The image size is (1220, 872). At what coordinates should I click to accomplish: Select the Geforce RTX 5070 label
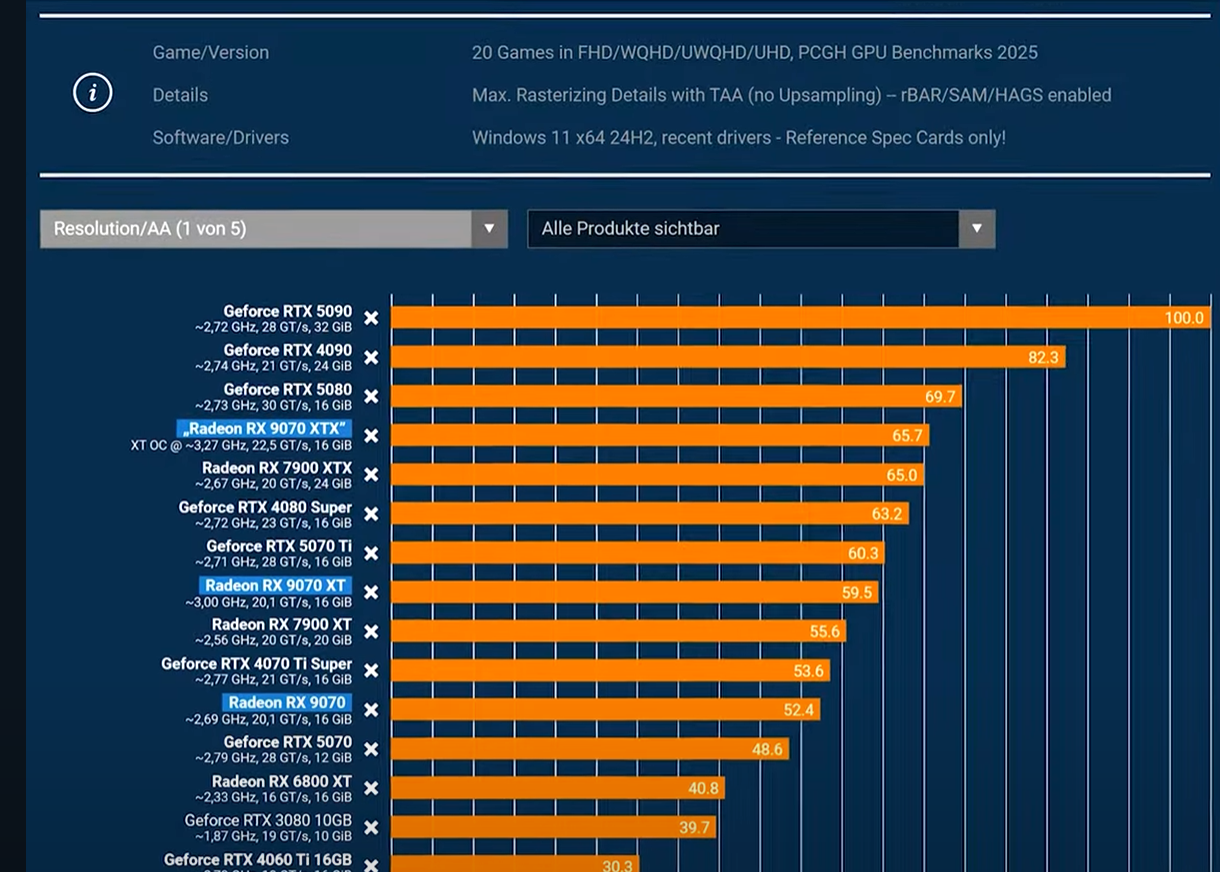point(288,742)
